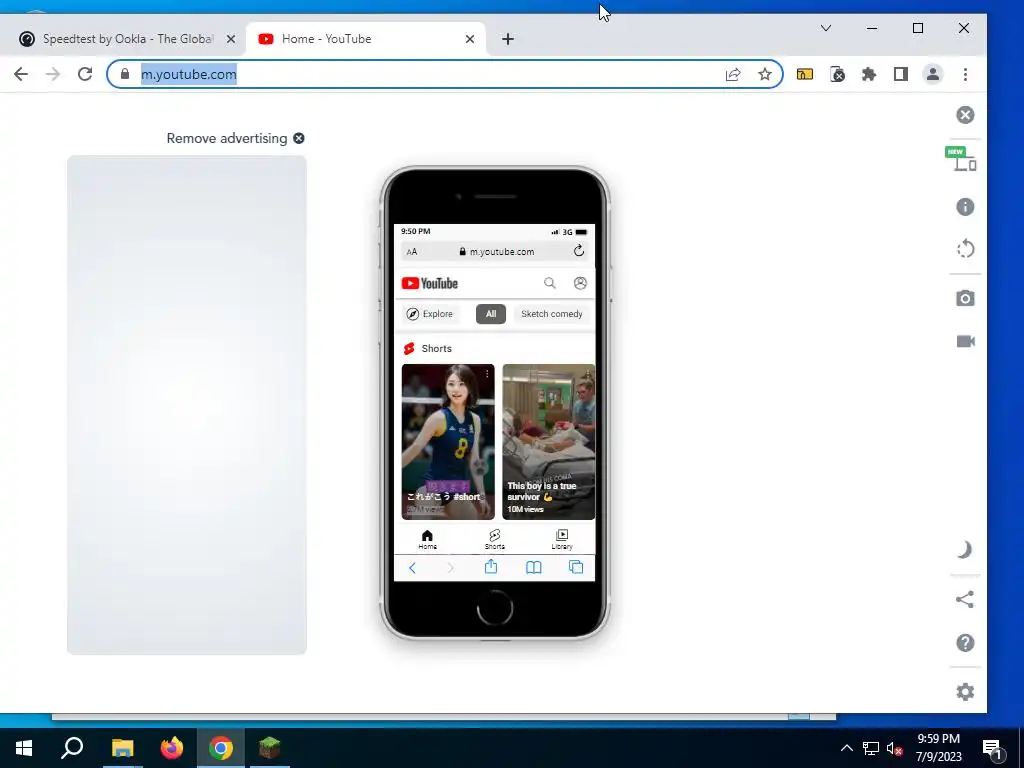The width and height of the screenshot is (1024, 768).
Task: Reload the page in Chrome
Action: point(85,74)
